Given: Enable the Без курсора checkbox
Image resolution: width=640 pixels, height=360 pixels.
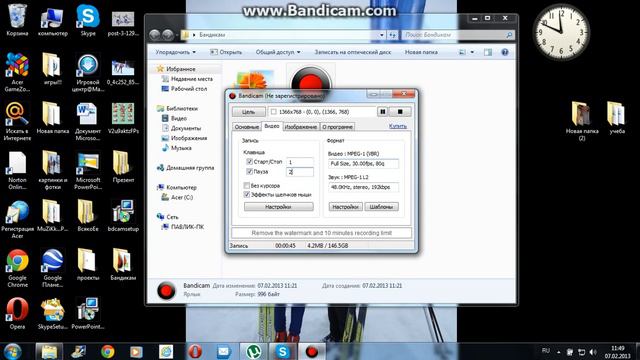Looking at the screenshot, I should 247,185.
